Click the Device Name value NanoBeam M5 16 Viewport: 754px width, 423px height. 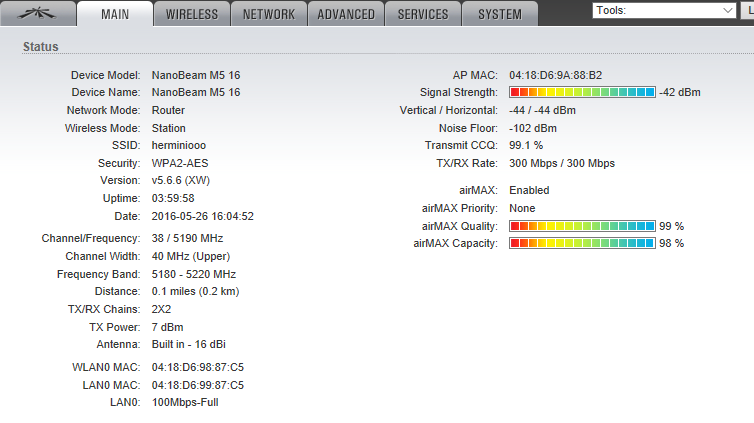pyautogui.click(x=196, y=92)
